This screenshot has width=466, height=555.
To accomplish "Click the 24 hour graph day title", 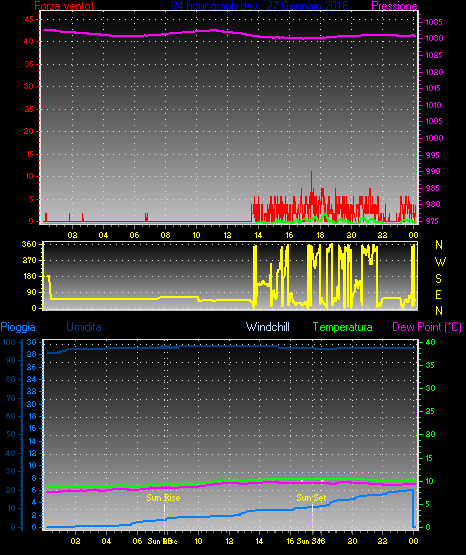I will [x=260, y=6].
